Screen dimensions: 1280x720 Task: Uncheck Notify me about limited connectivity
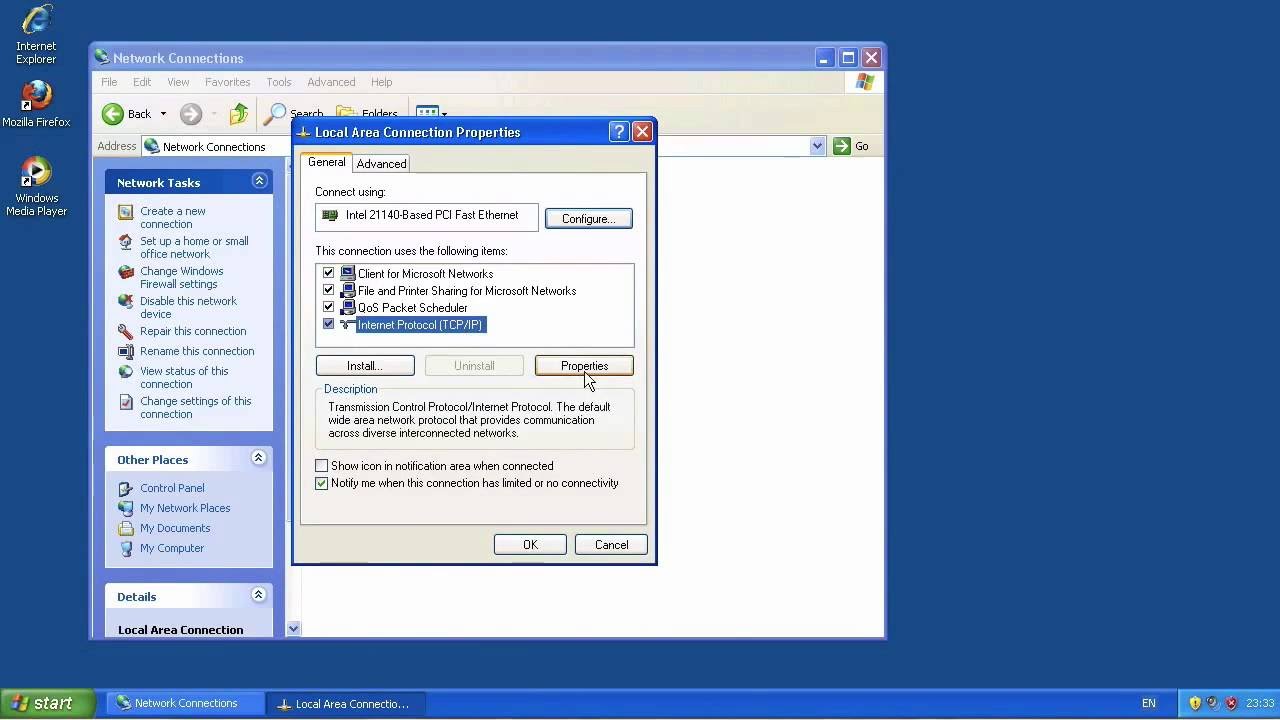(321, 483)
